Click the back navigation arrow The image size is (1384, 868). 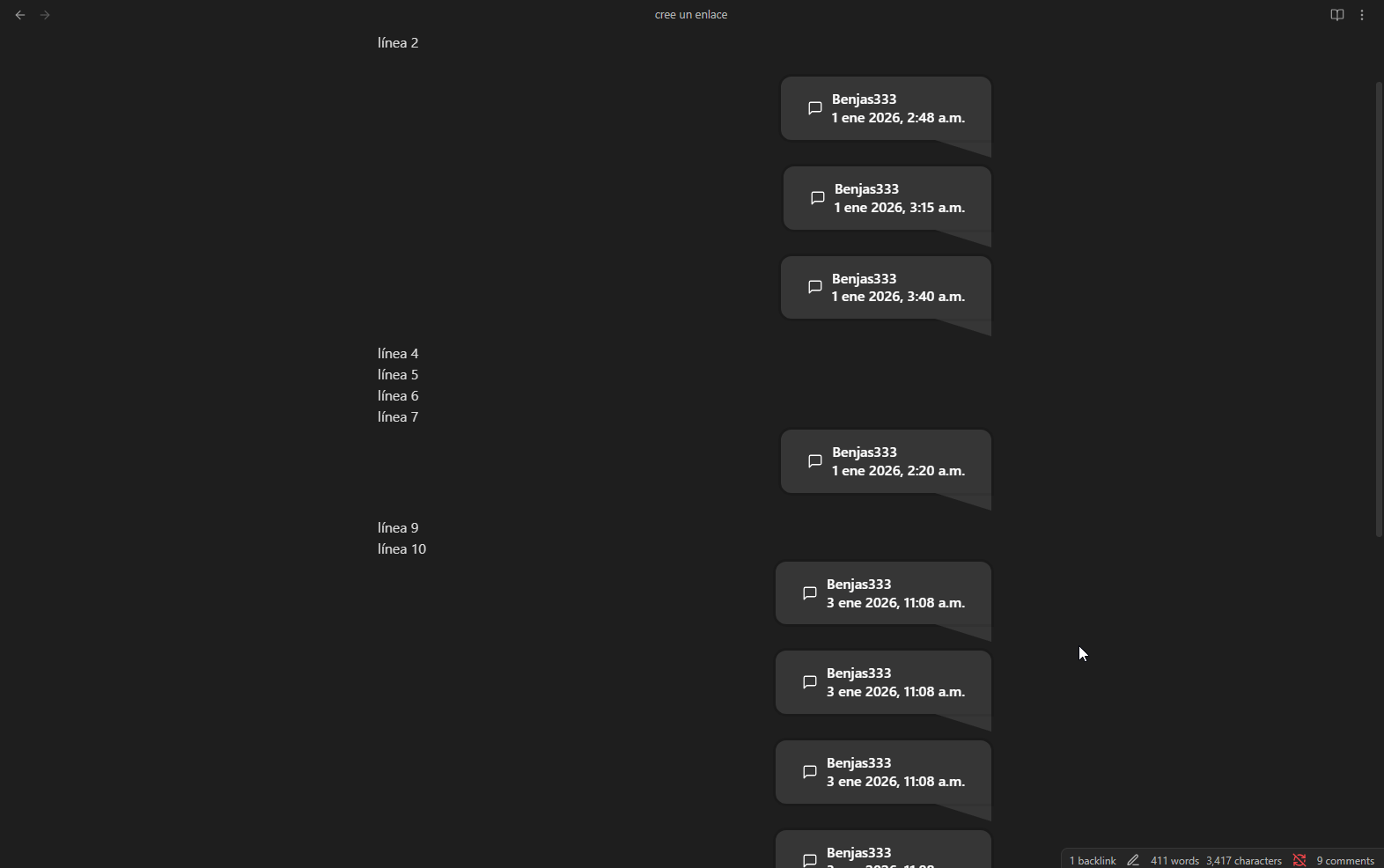[x=19, y=14]
